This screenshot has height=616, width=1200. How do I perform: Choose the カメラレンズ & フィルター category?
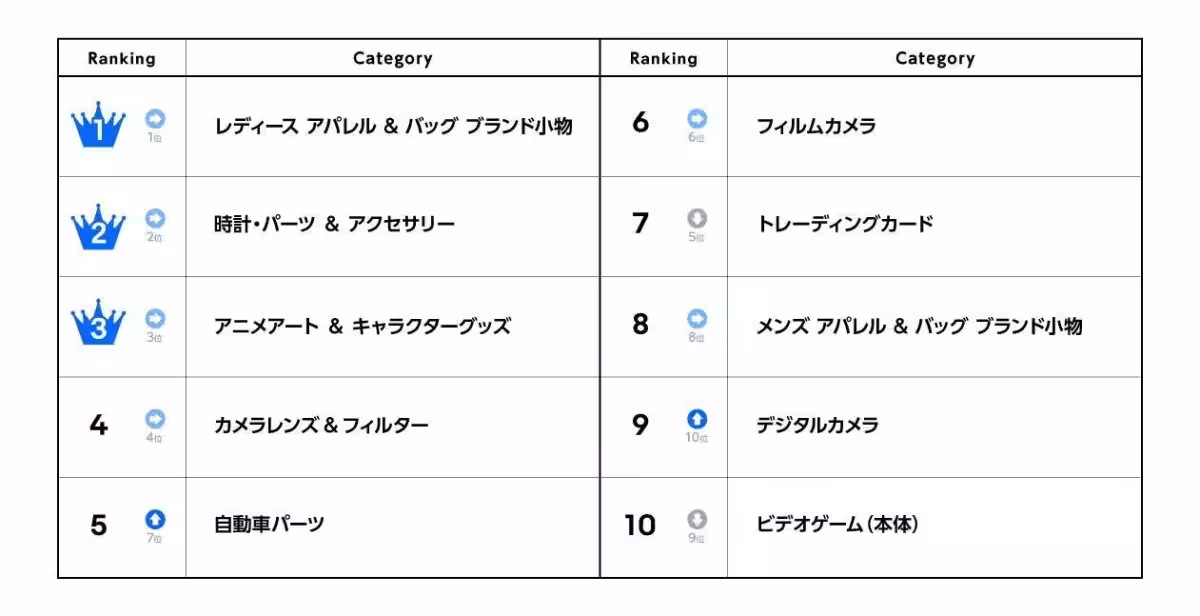pyautogui.click(x=321, y=426)
